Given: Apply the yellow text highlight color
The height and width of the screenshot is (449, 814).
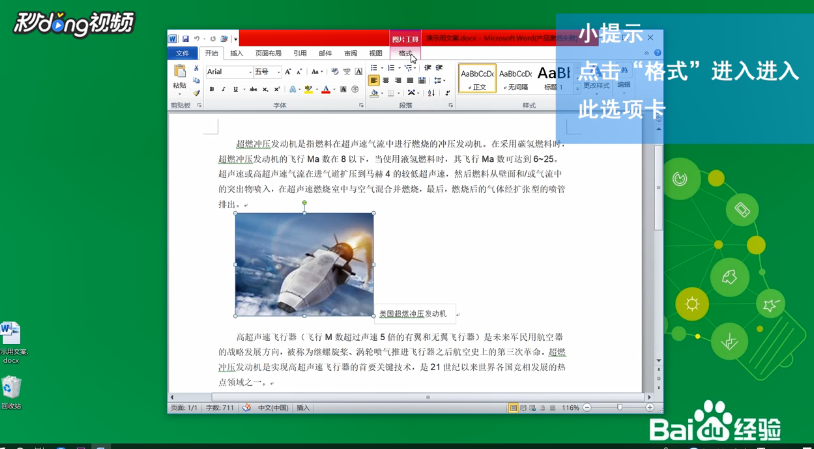Looking at the screenshot, I should [x=308, y=89].
